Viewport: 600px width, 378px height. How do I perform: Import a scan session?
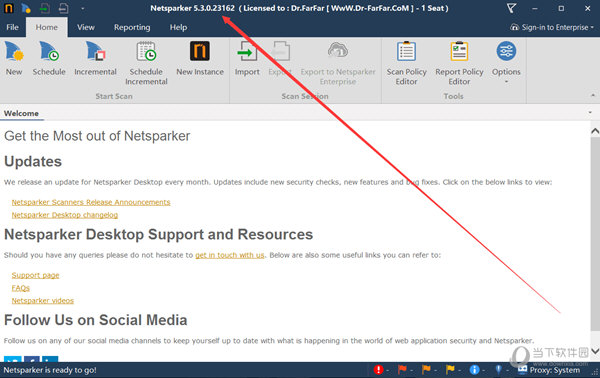click(x=247, y=58)
